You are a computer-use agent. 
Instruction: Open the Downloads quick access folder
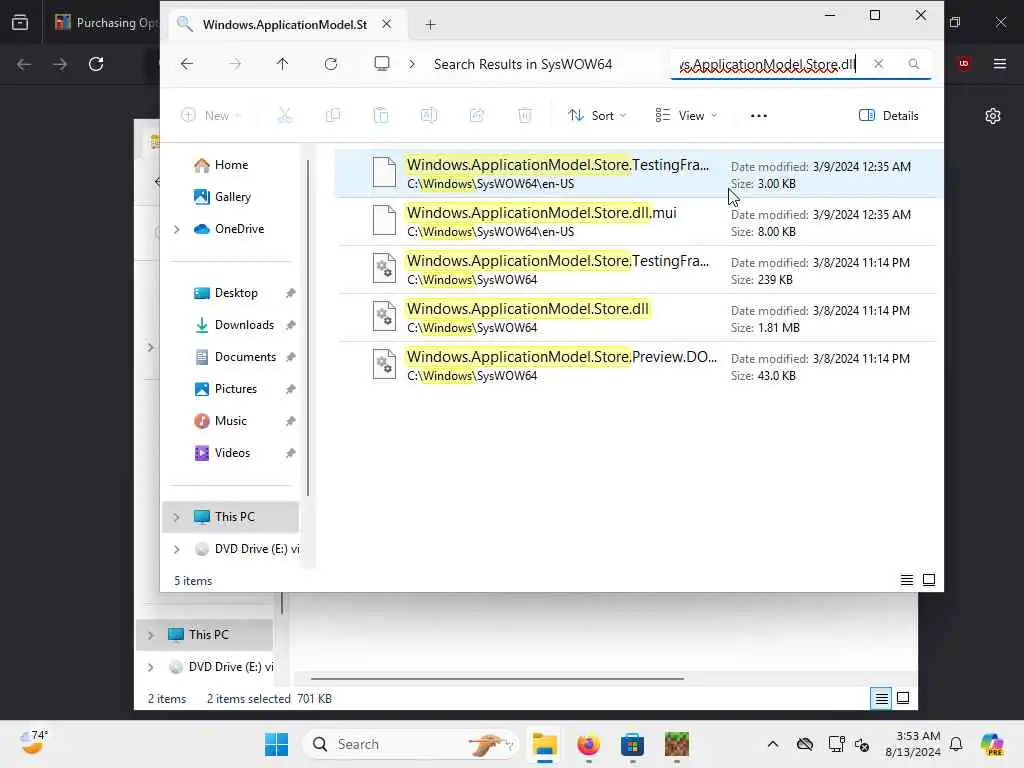point(244,325)
